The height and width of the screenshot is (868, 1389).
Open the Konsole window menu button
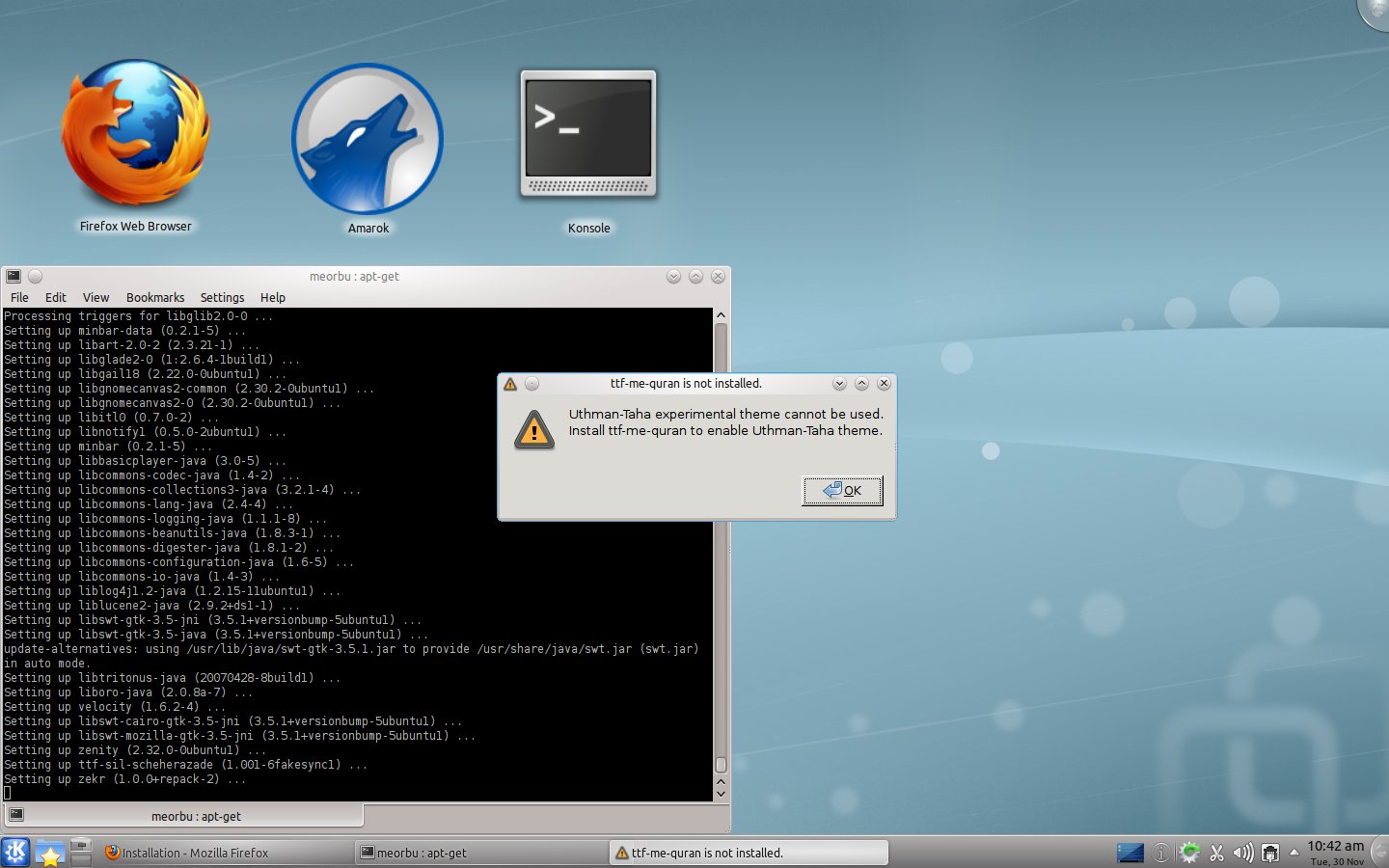pos(13,277)
